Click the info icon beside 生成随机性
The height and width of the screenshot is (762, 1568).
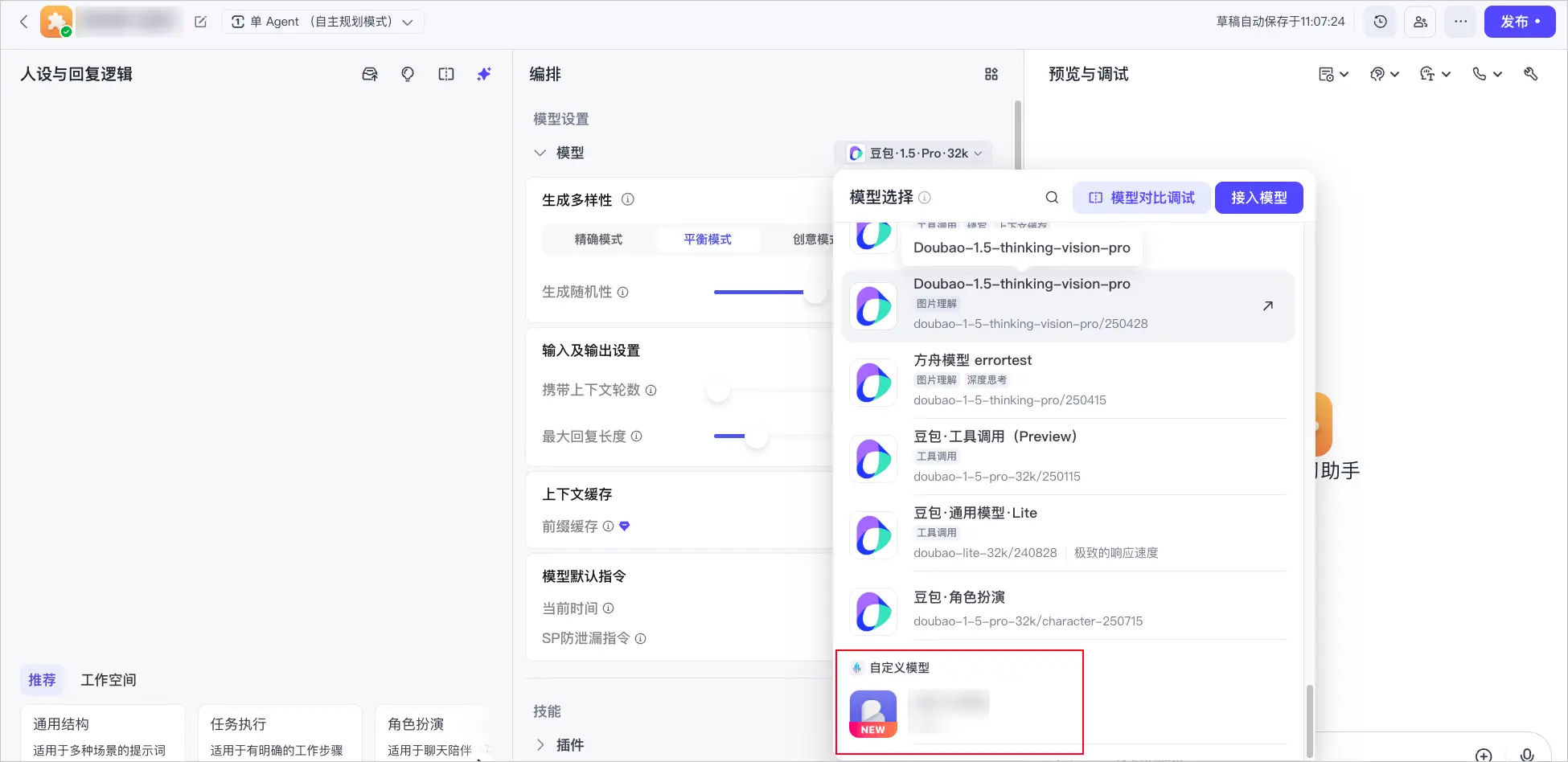tap(623, 293)
